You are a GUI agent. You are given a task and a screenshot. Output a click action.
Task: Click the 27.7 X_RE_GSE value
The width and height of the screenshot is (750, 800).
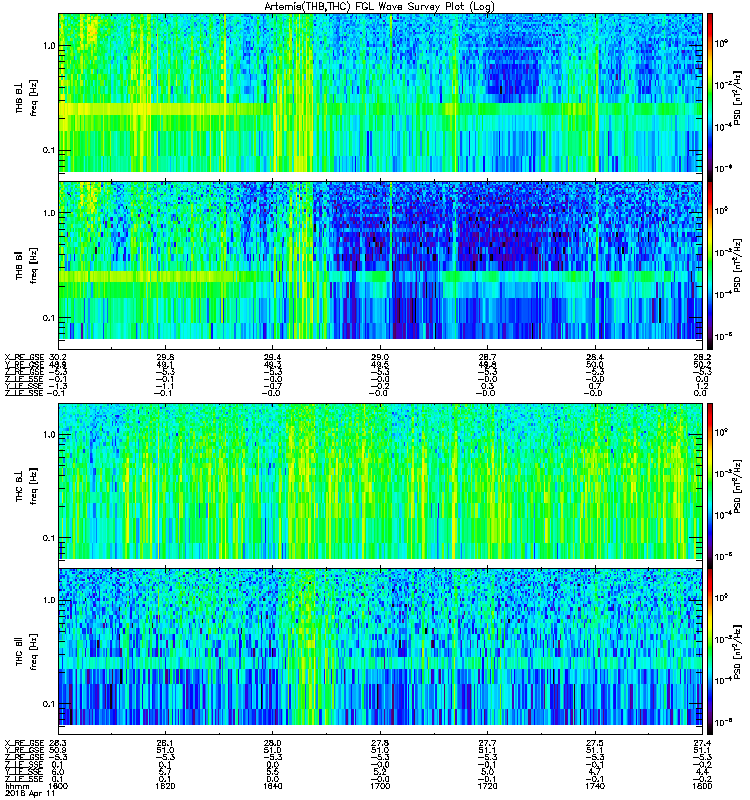(x=487, y=743)
